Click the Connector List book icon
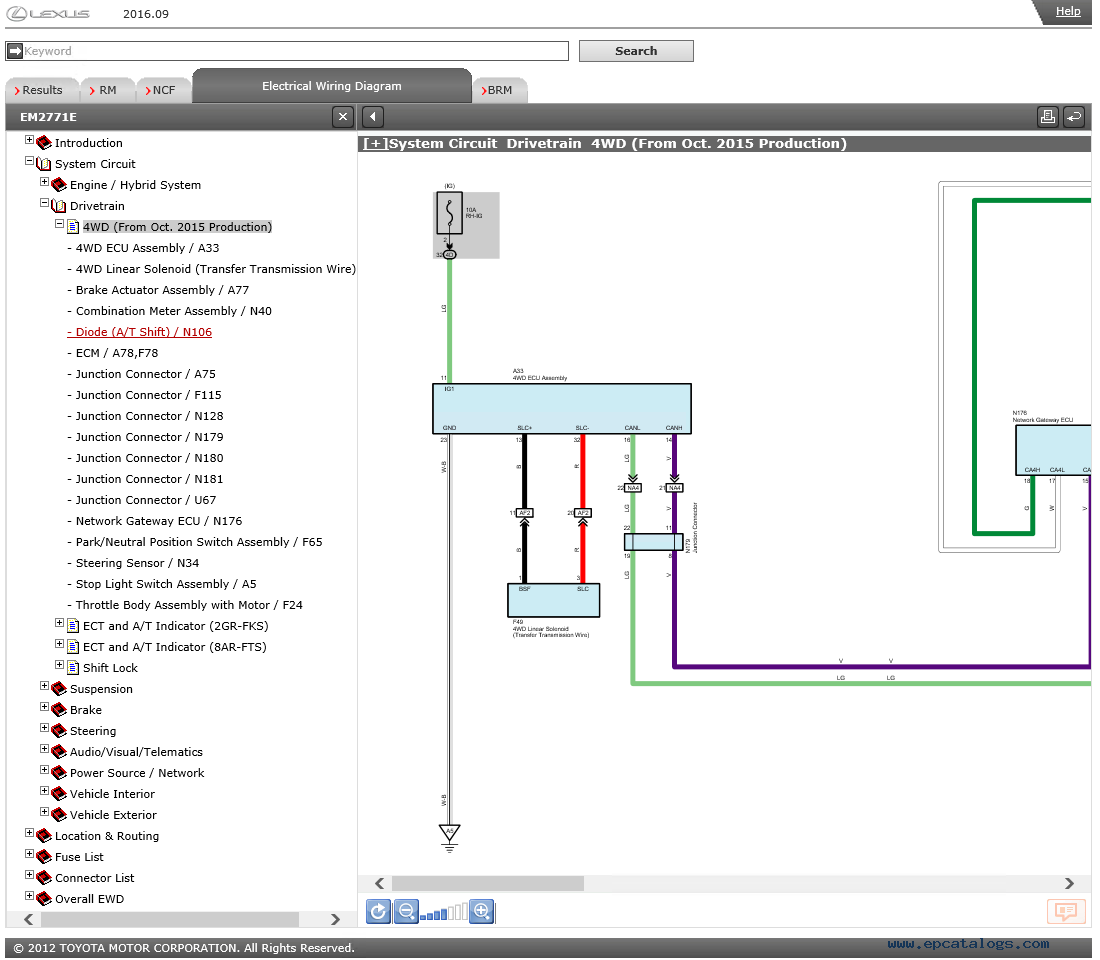 [43, 879]
